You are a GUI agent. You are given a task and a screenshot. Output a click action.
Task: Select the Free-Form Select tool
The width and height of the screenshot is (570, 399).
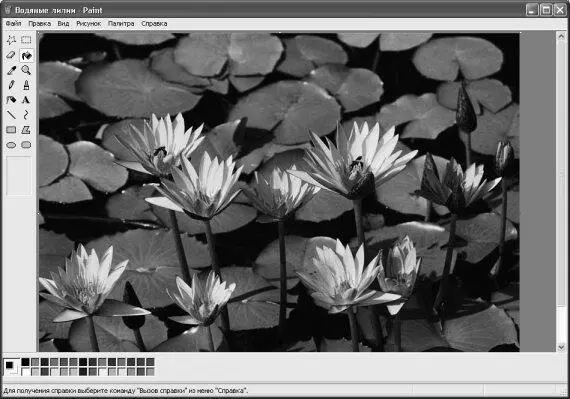pyautogui.click(x=11, y=40)
